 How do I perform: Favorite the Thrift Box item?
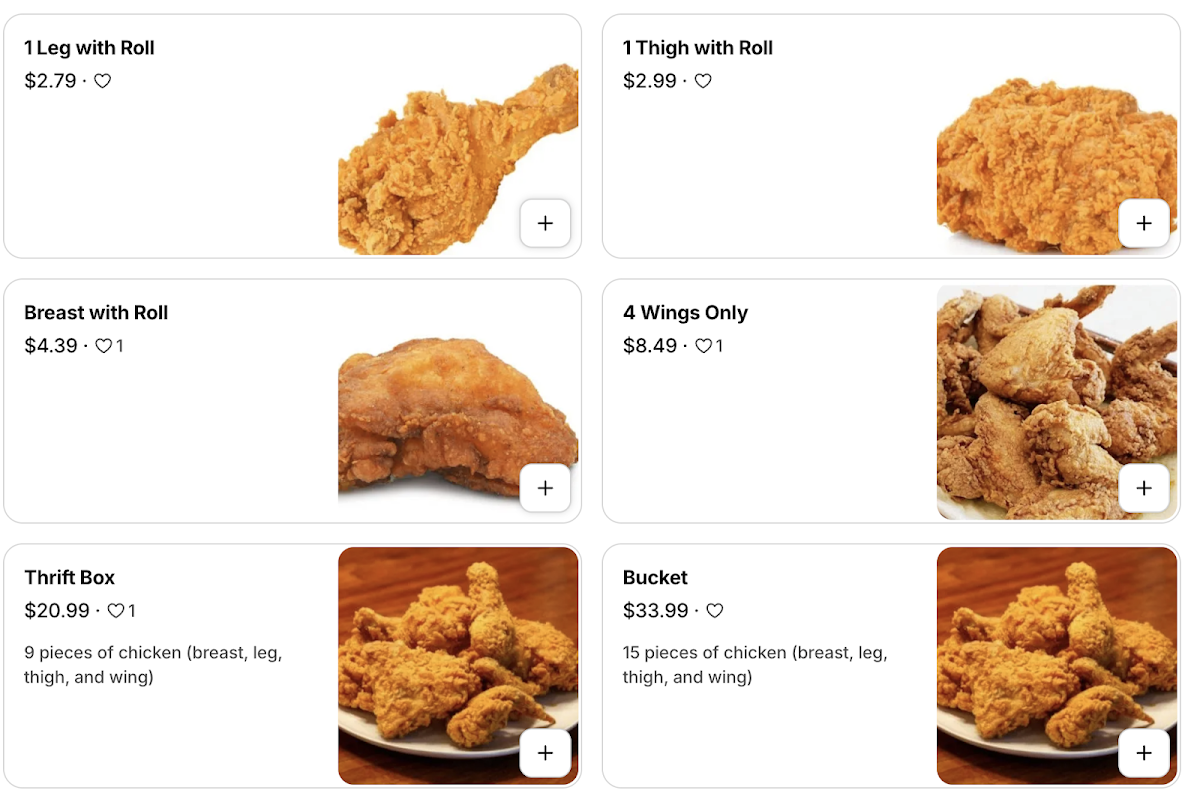click(116, 611)
